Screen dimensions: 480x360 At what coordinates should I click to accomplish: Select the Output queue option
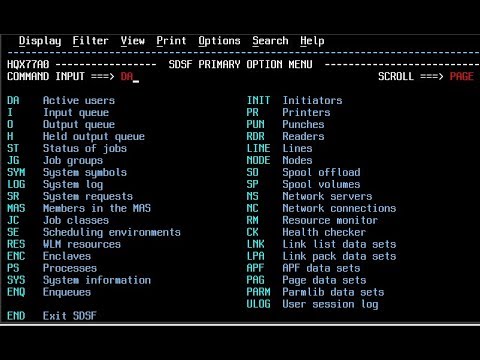click(61, 125)
